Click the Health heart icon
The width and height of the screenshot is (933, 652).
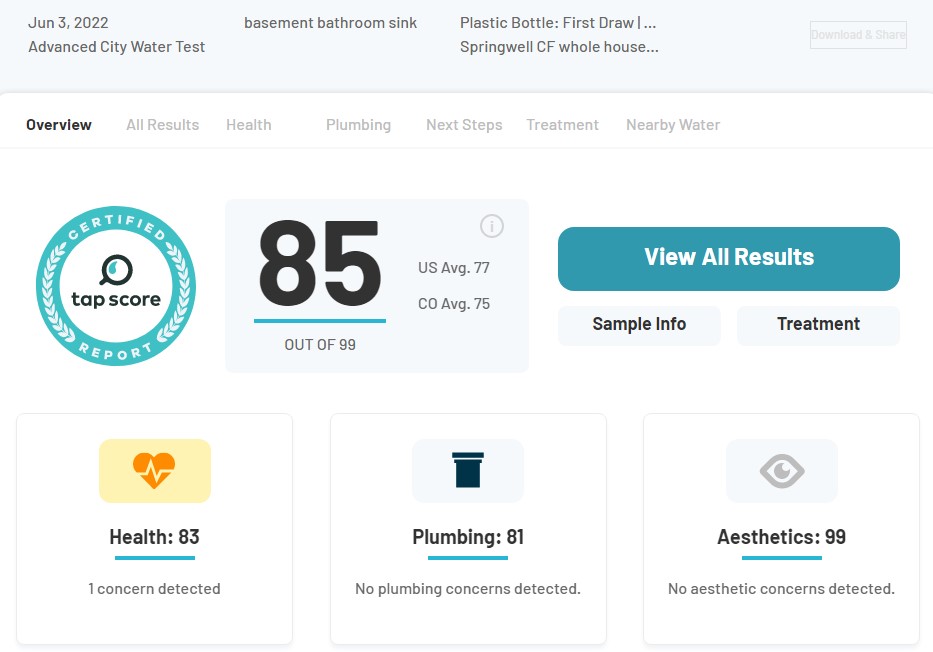tap(155, 471)
